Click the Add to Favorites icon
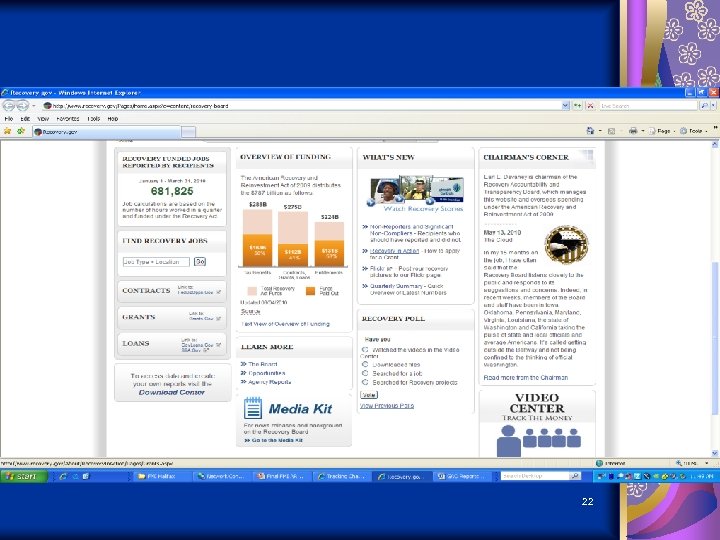The width and height of the screenshot is (720, 540). pyautogui.click(x=21, y=131)
